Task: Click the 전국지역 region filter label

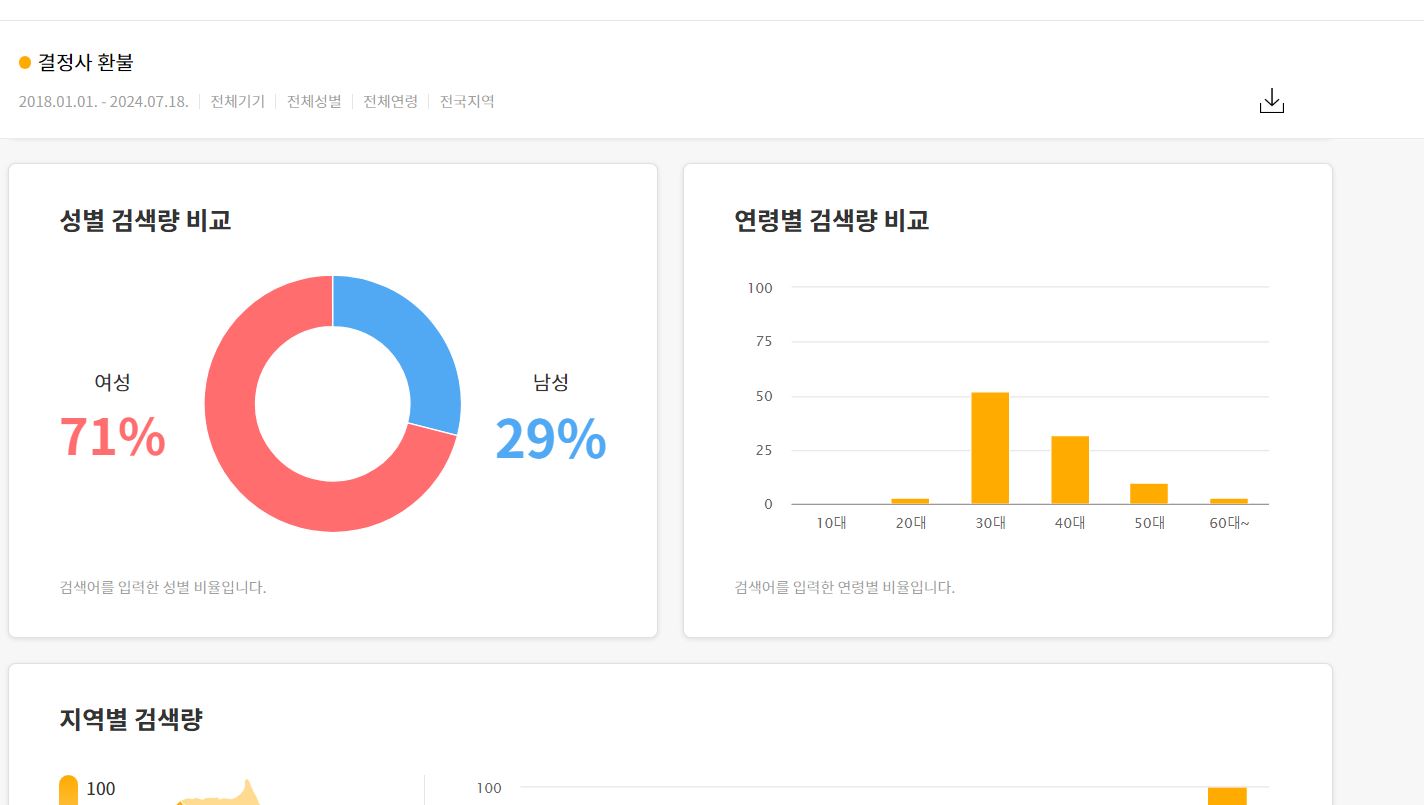Action: pyautogui.click(x=467, y=101)
